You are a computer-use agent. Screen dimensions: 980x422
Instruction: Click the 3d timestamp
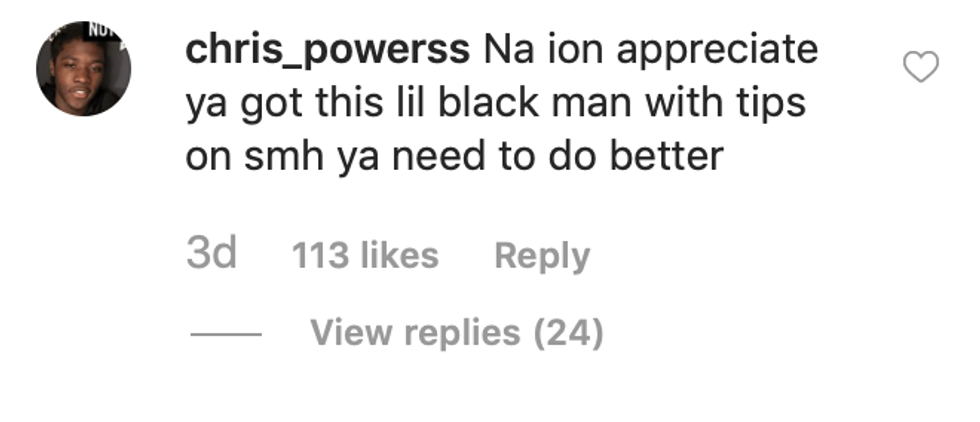[x=211, y=254]
